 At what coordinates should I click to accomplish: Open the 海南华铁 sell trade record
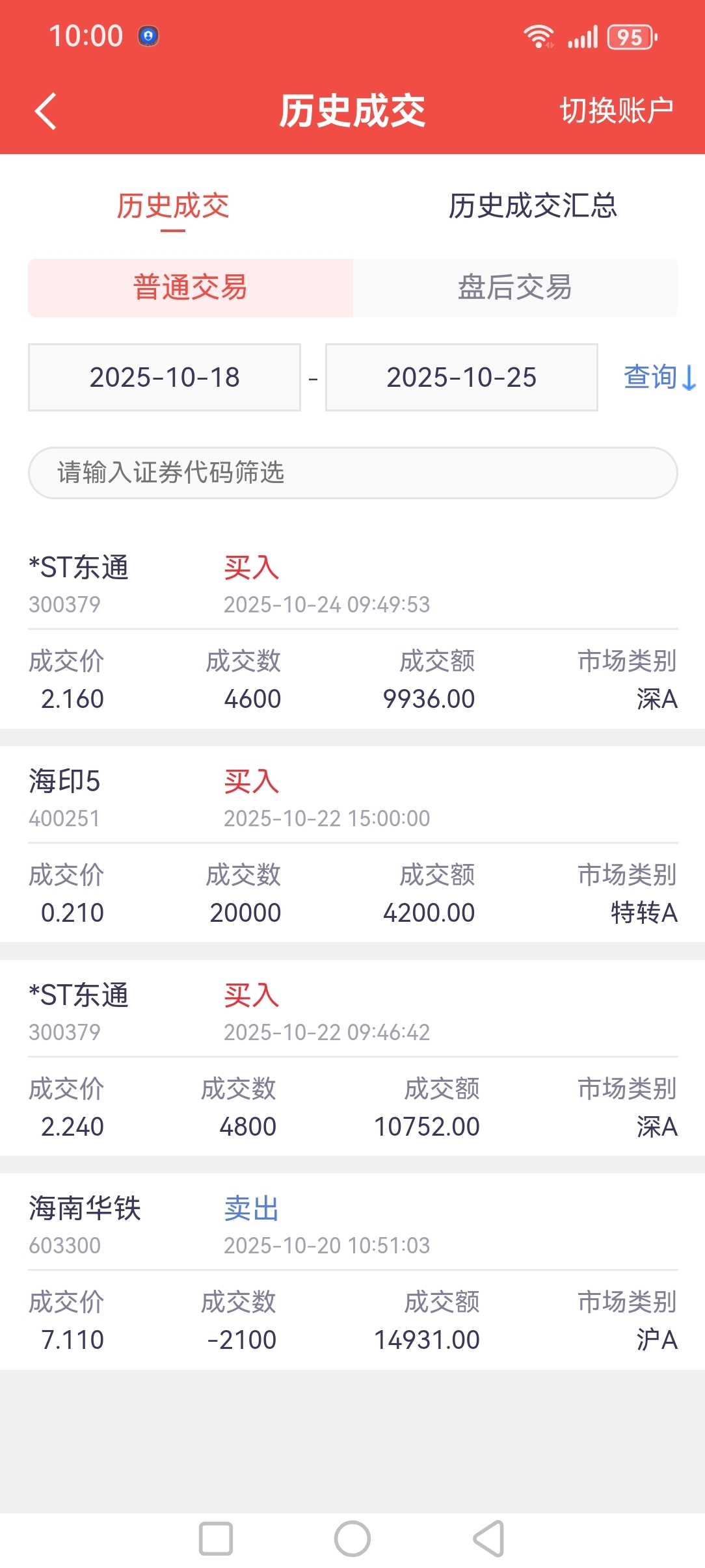tap(352, 1272)
